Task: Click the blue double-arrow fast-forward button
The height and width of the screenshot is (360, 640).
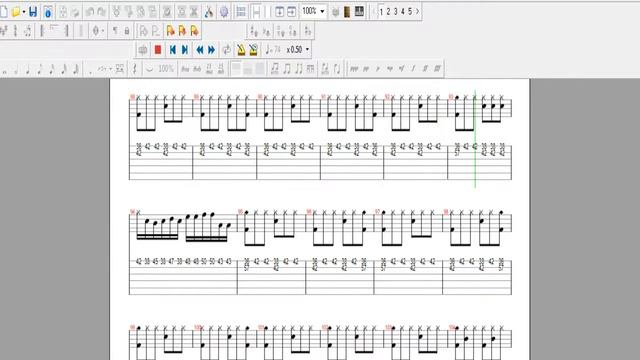Action: (x=211, y=50)
